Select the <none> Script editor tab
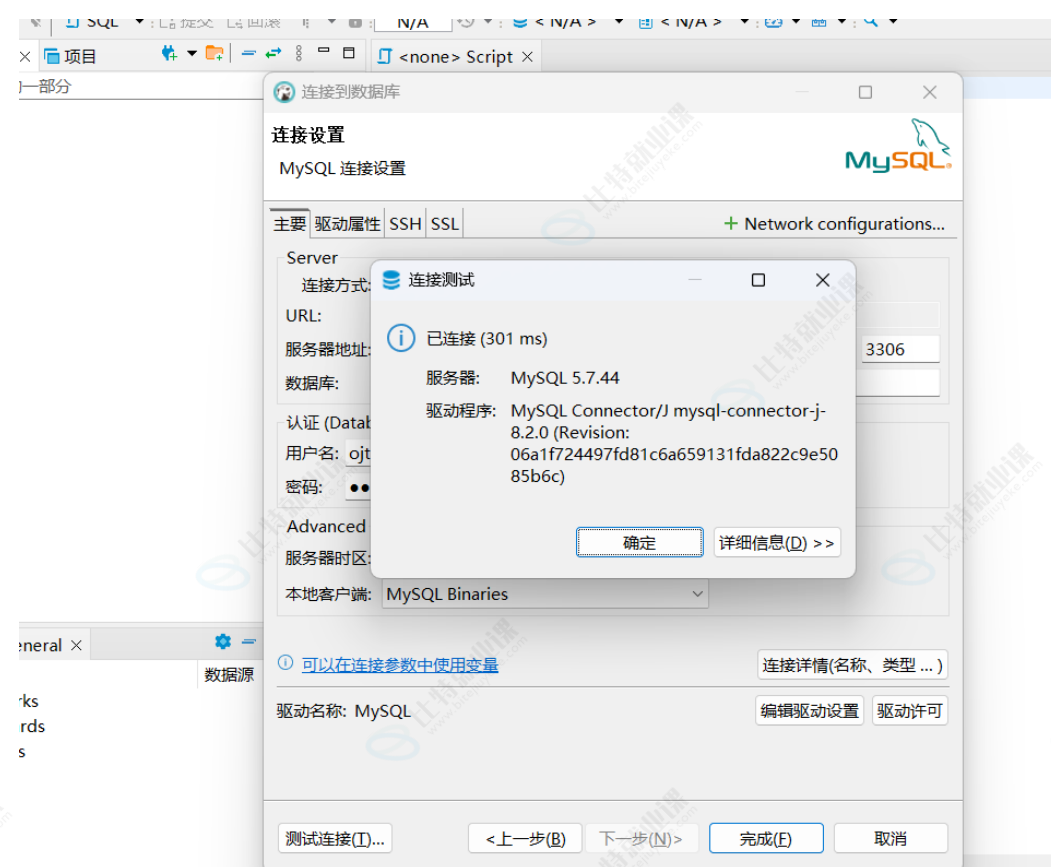 pyautogui.click(x=454, y=57)
